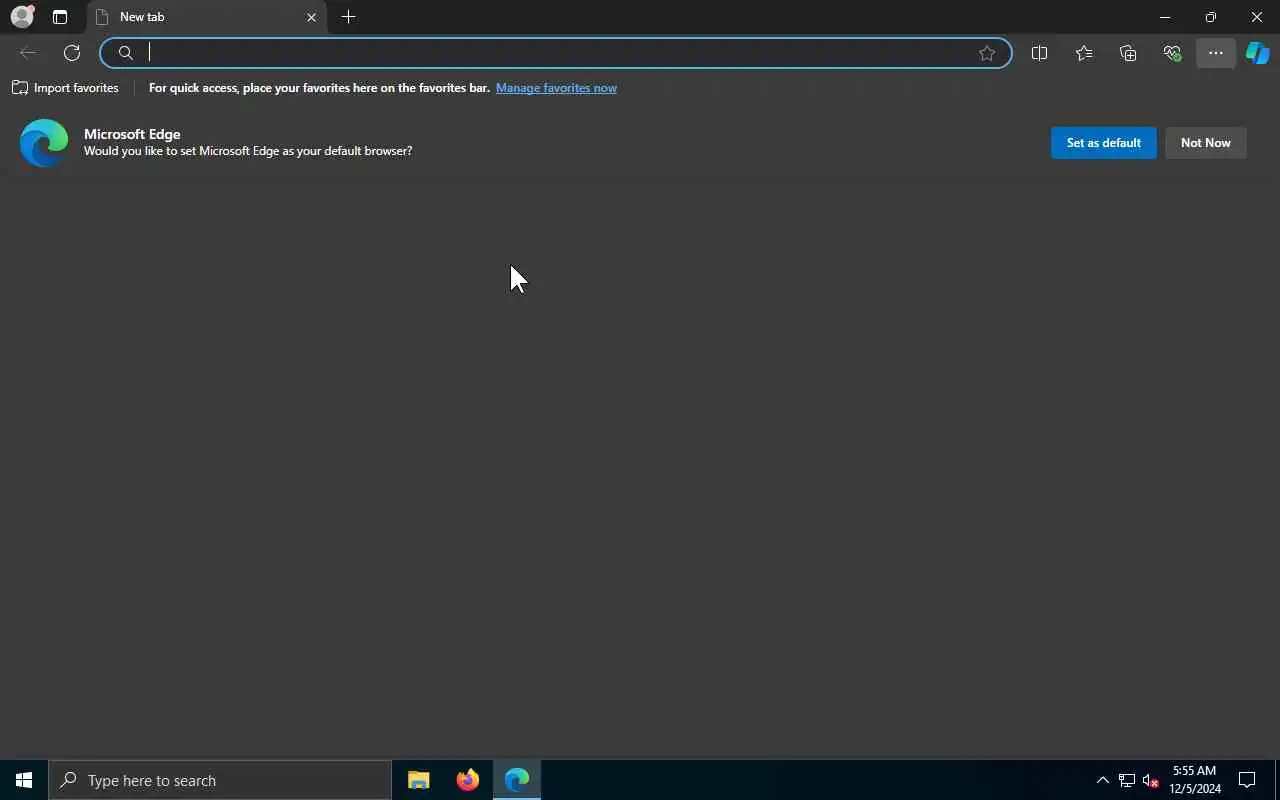This screenshot has height=800, width=1280.
Task: Open muted volume tray icon
Action: (x=1150, y=780)
